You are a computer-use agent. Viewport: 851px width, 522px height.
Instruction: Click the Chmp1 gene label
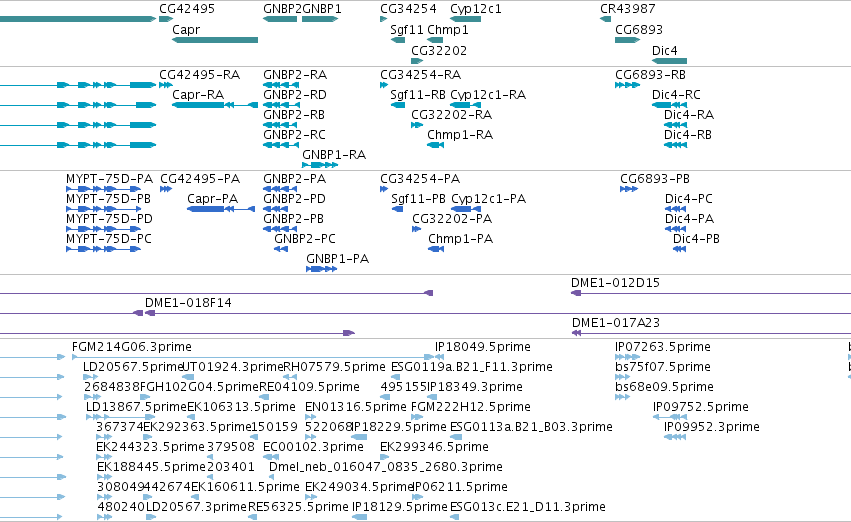447,30
